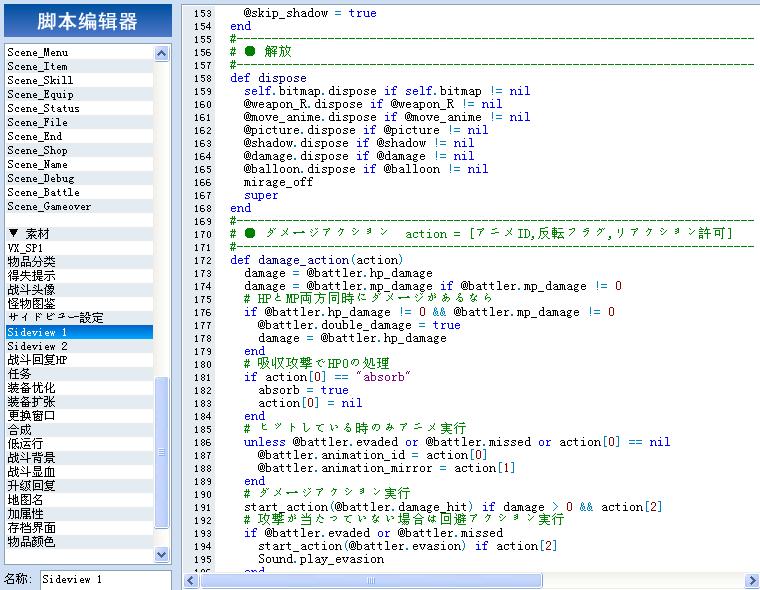Select the code pane horizontal scrollbar thumb

point(371,580)
